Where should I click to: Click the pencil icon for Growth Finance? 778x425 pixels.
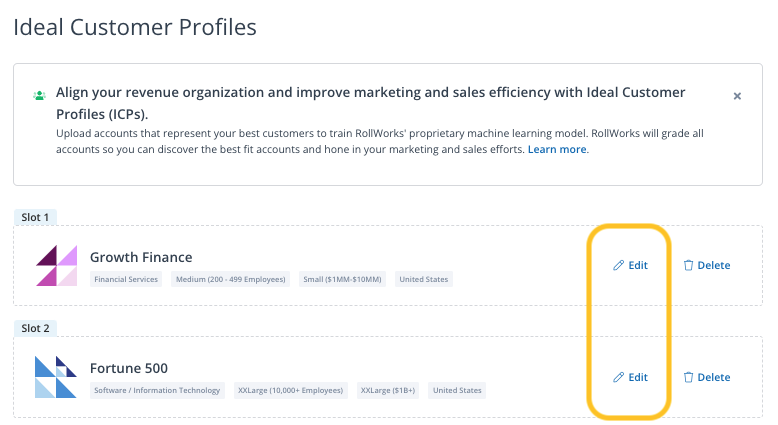point(618,266)
